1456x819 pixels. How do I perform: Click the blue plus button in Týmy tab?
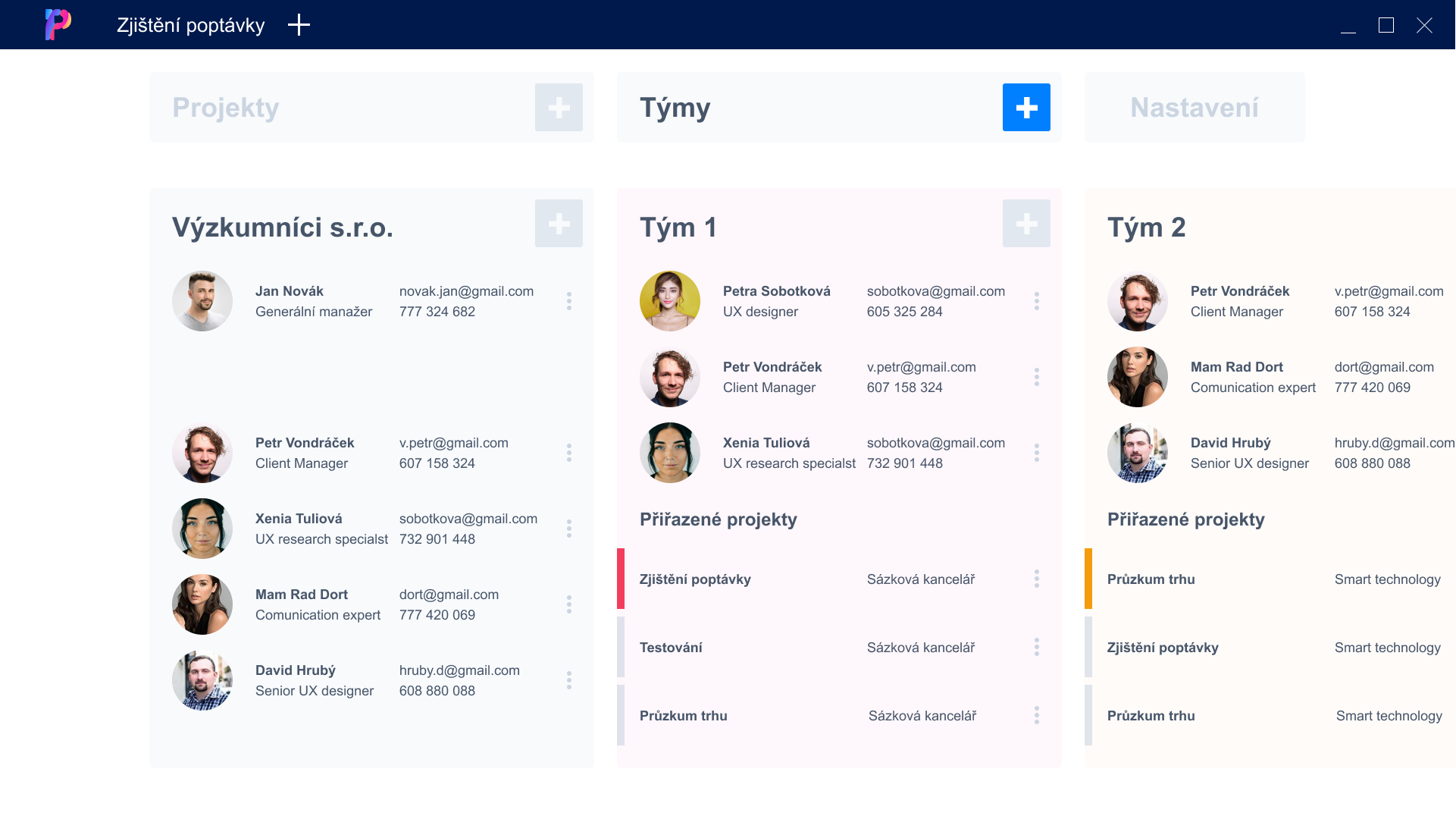click(1026, 108)
